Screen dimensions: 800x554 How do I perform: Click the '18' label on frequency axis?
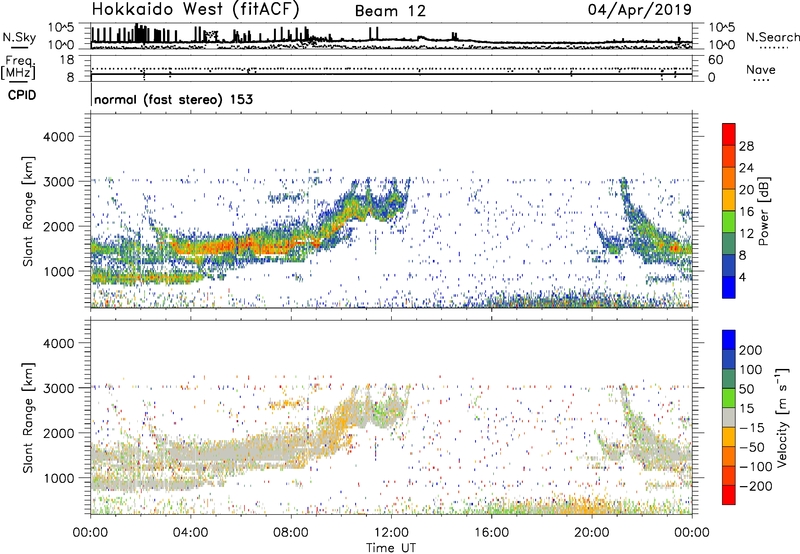[67, 60]
